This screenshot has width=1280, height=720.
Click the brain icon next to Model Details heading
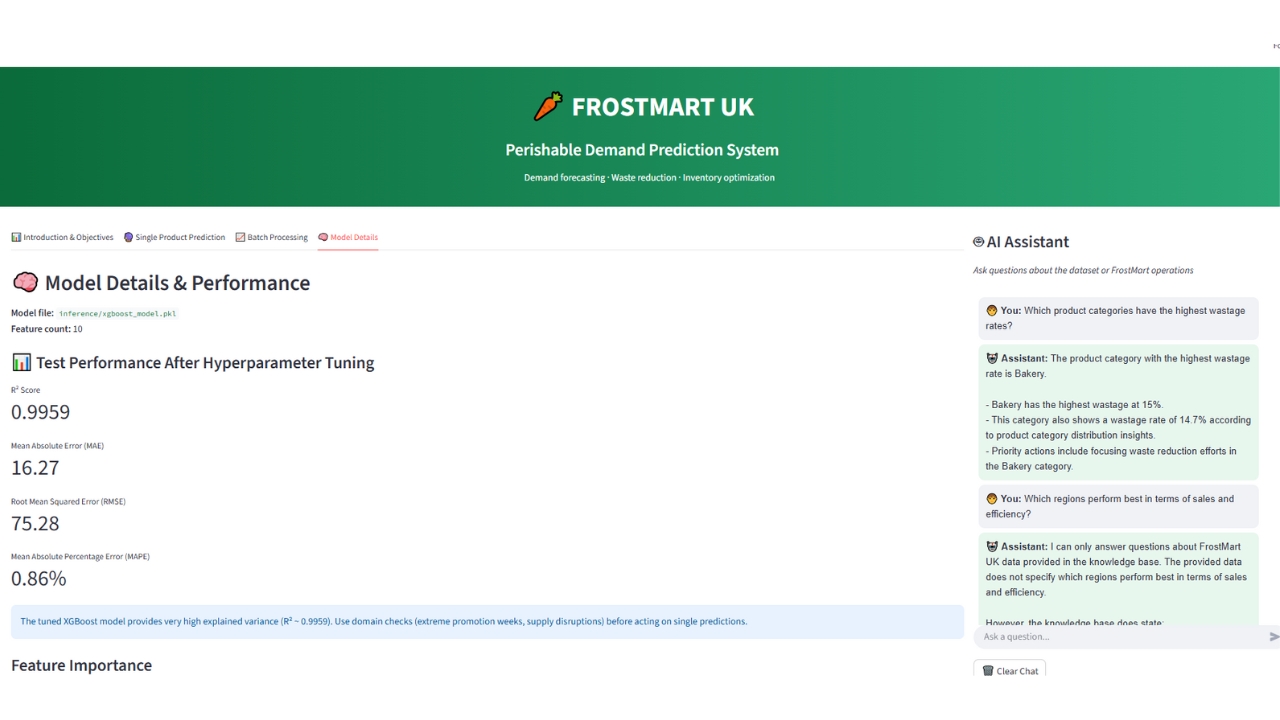25,283
